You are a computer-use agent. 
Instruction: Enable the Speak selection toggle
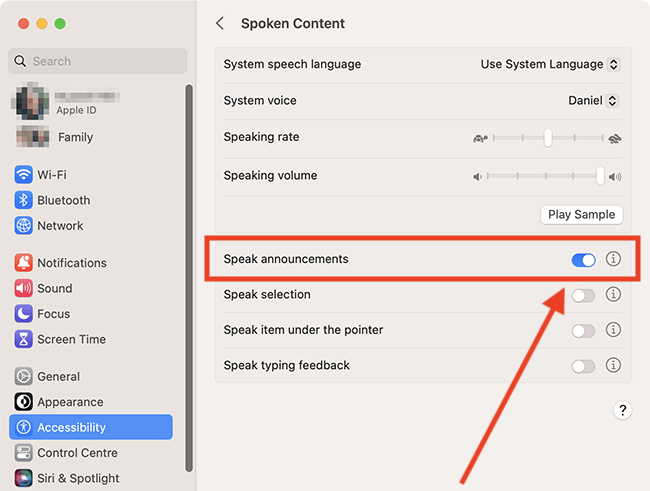pyautogui.click(x=583, y=296)
